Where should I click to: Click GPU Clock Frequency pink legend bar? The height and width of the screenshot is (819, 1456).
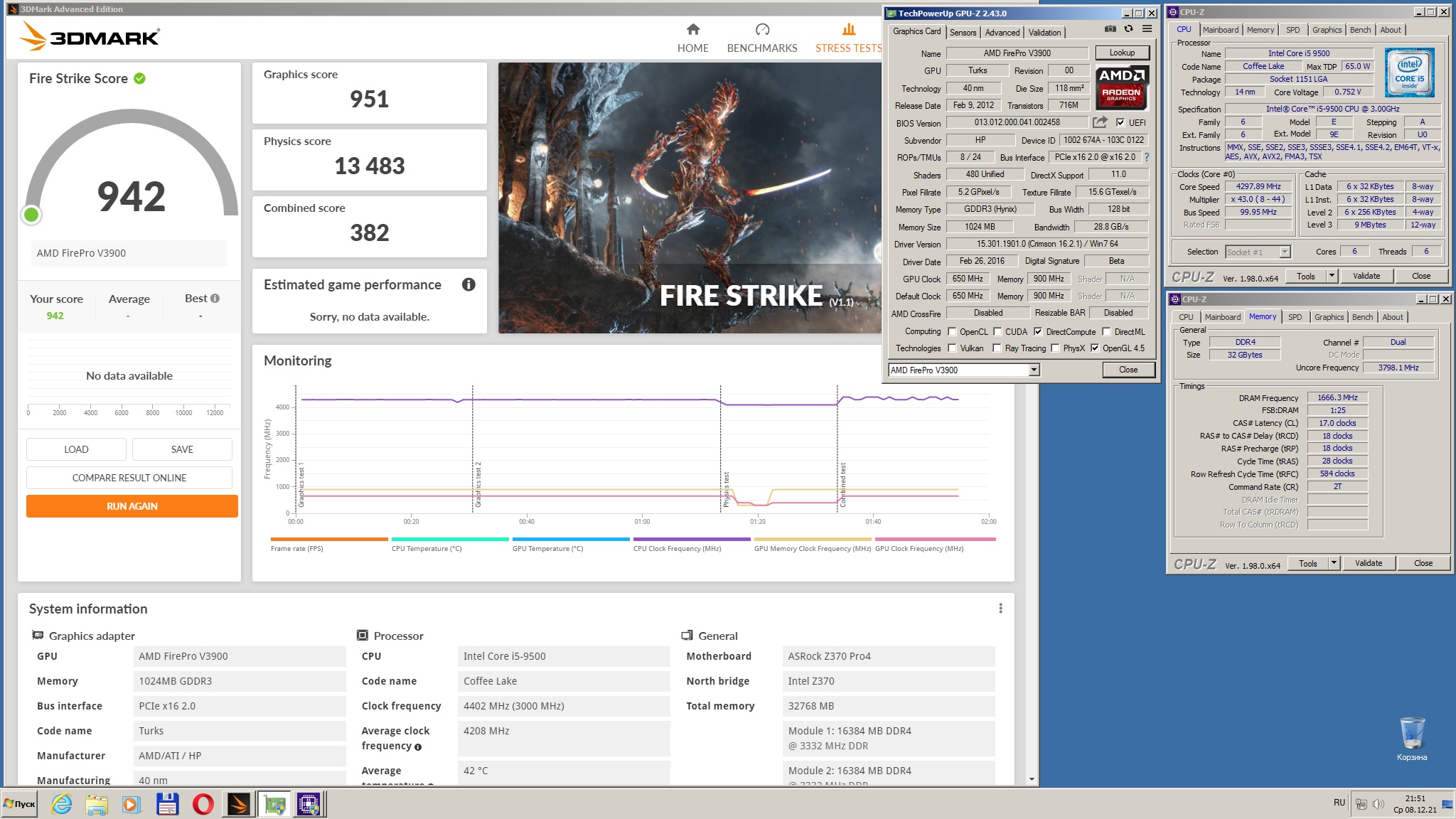click(x=935, y=539)
